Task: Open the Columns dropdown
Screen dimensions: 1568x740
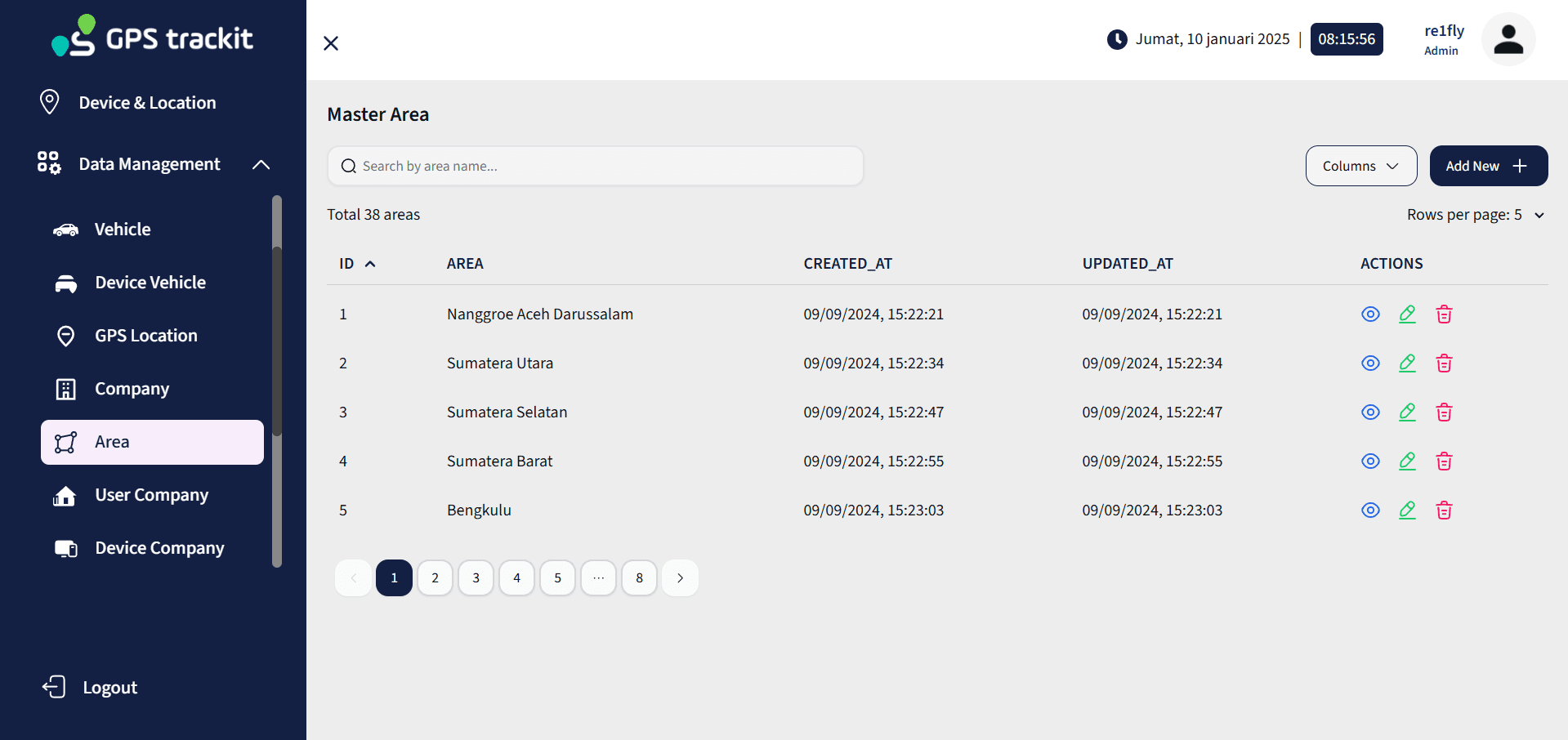Action: (x=1360, y=166)
